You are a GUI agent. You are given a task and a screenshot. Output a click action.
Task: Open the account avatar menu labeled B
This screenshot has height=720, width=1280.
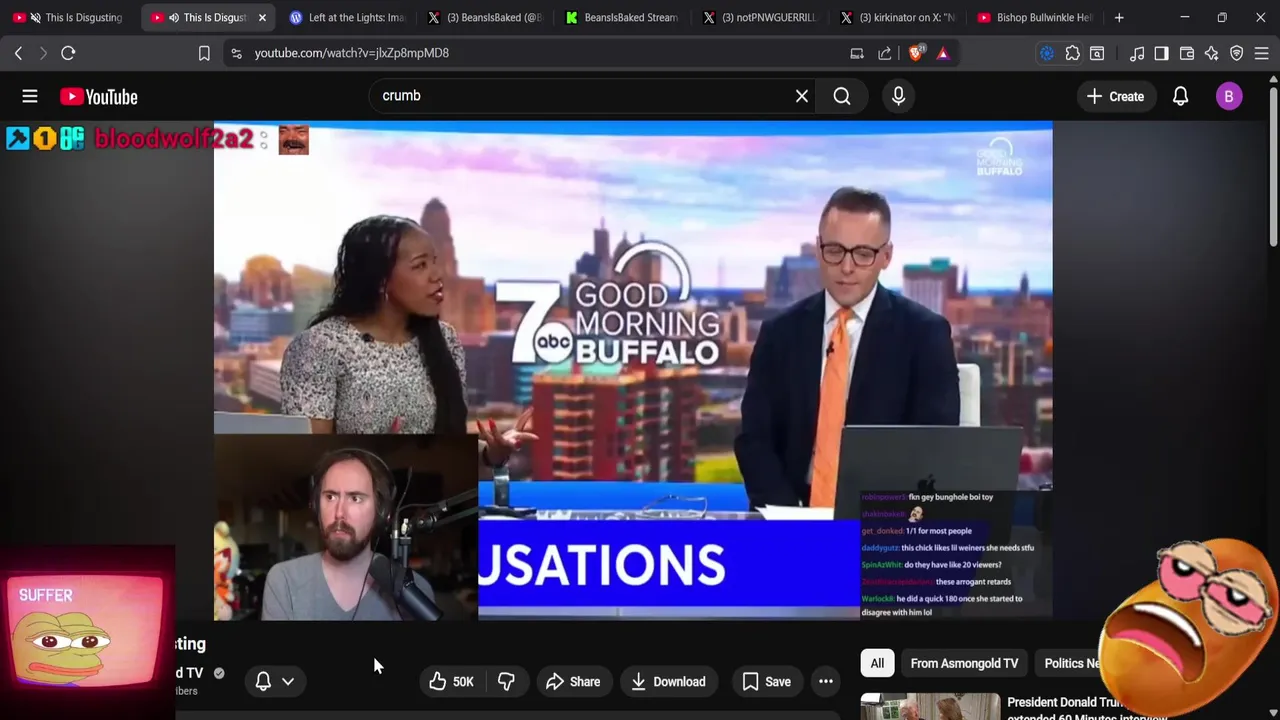[1229, 96]
